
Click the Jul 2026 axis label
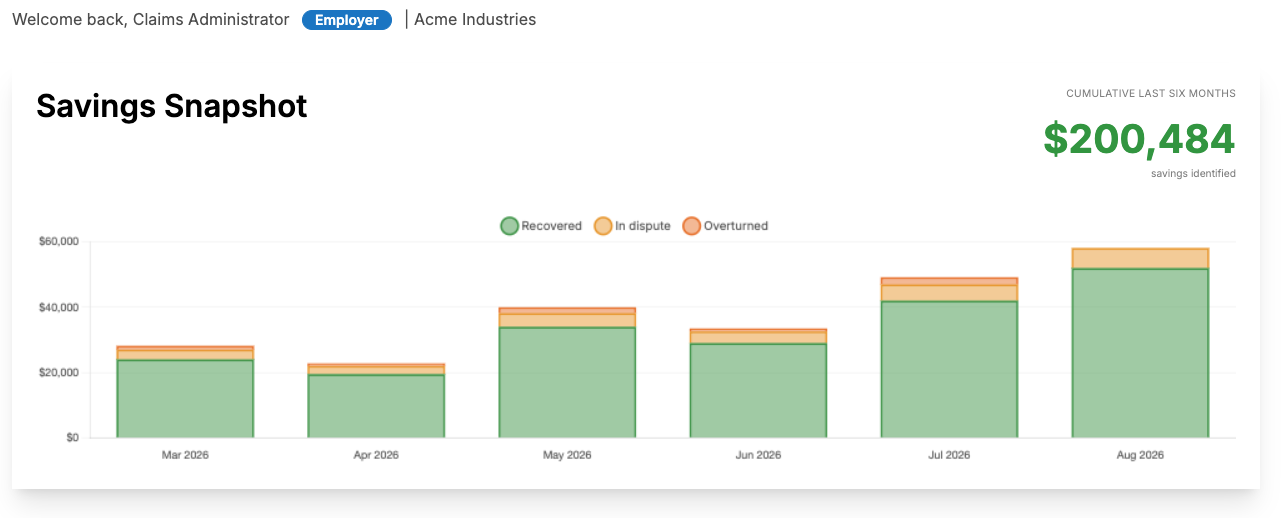949,455
